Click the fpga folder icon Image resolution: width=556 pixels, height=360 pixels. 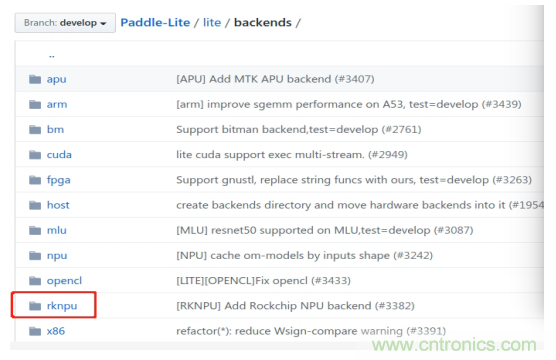coord(35,180)
